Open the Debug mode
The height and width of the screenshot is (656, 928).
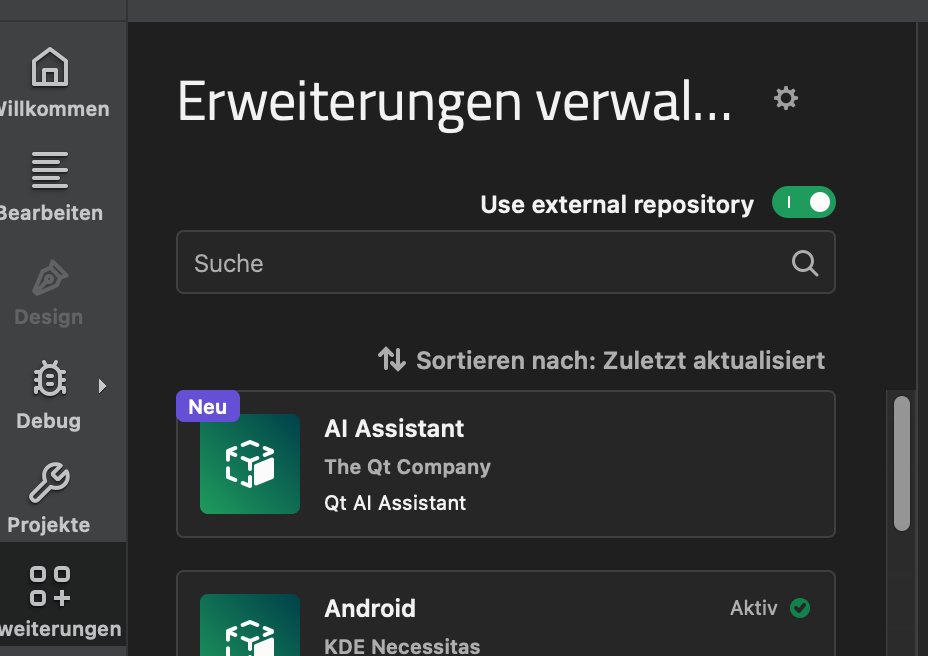(x=50, y=394)
